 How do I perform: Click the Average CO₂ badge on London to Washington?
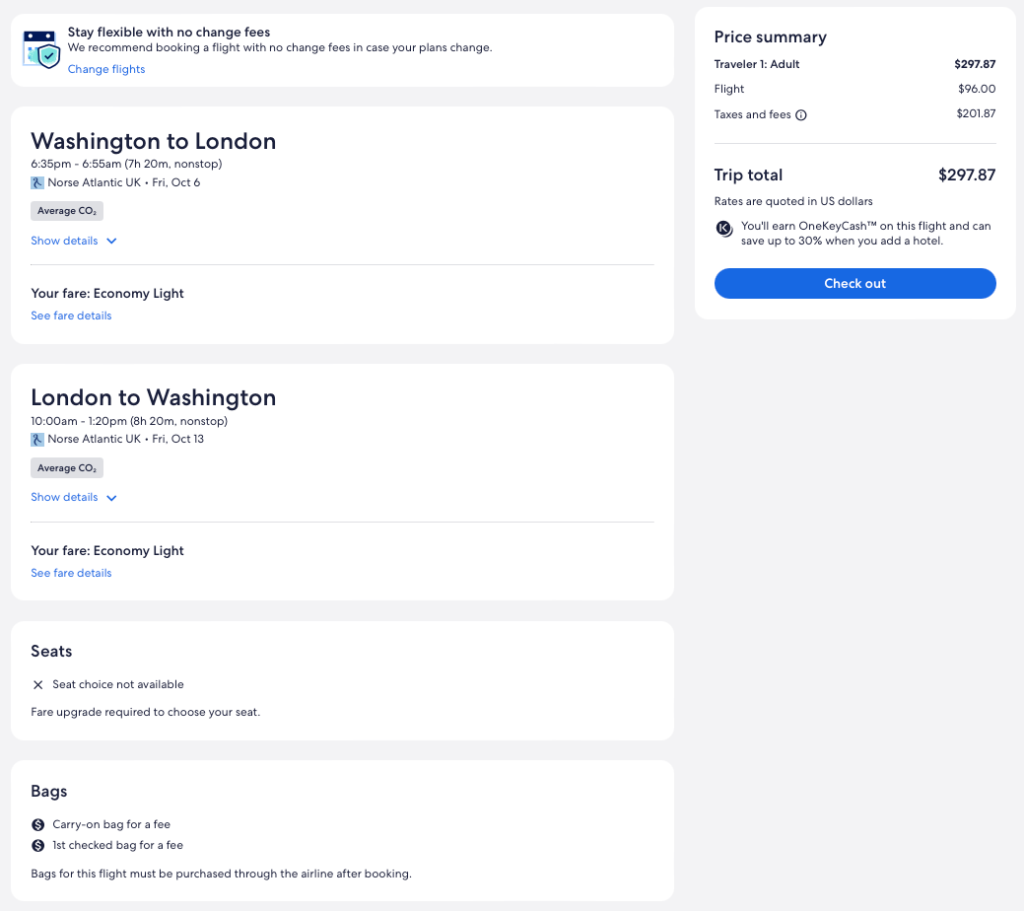(x=67, y=468)
